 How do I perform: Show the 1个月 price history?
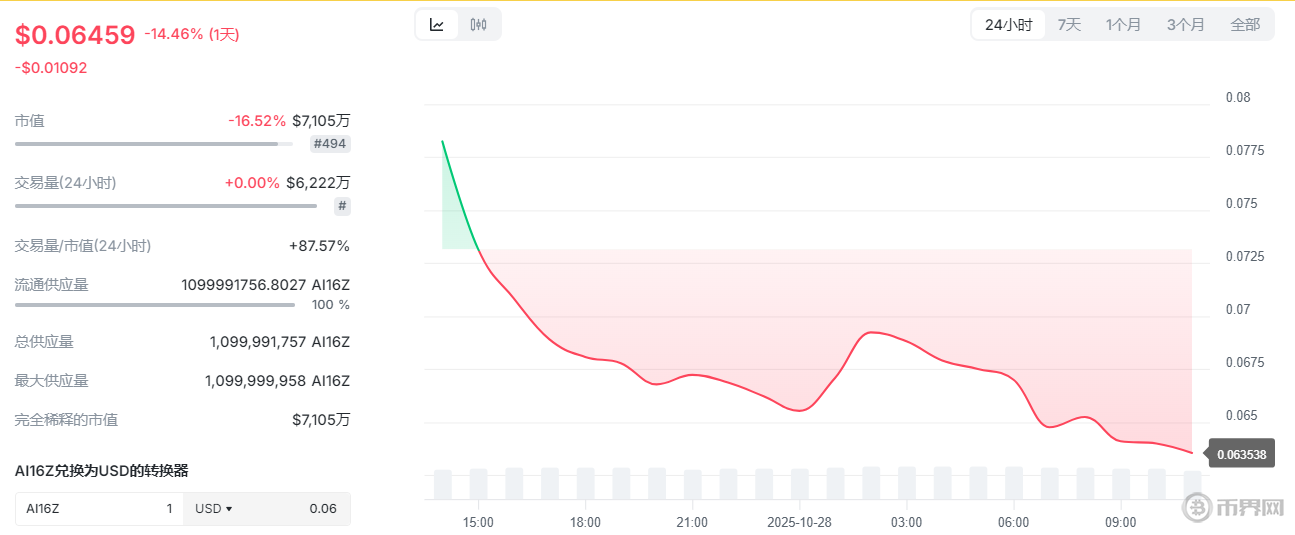tap(1123, 25)
